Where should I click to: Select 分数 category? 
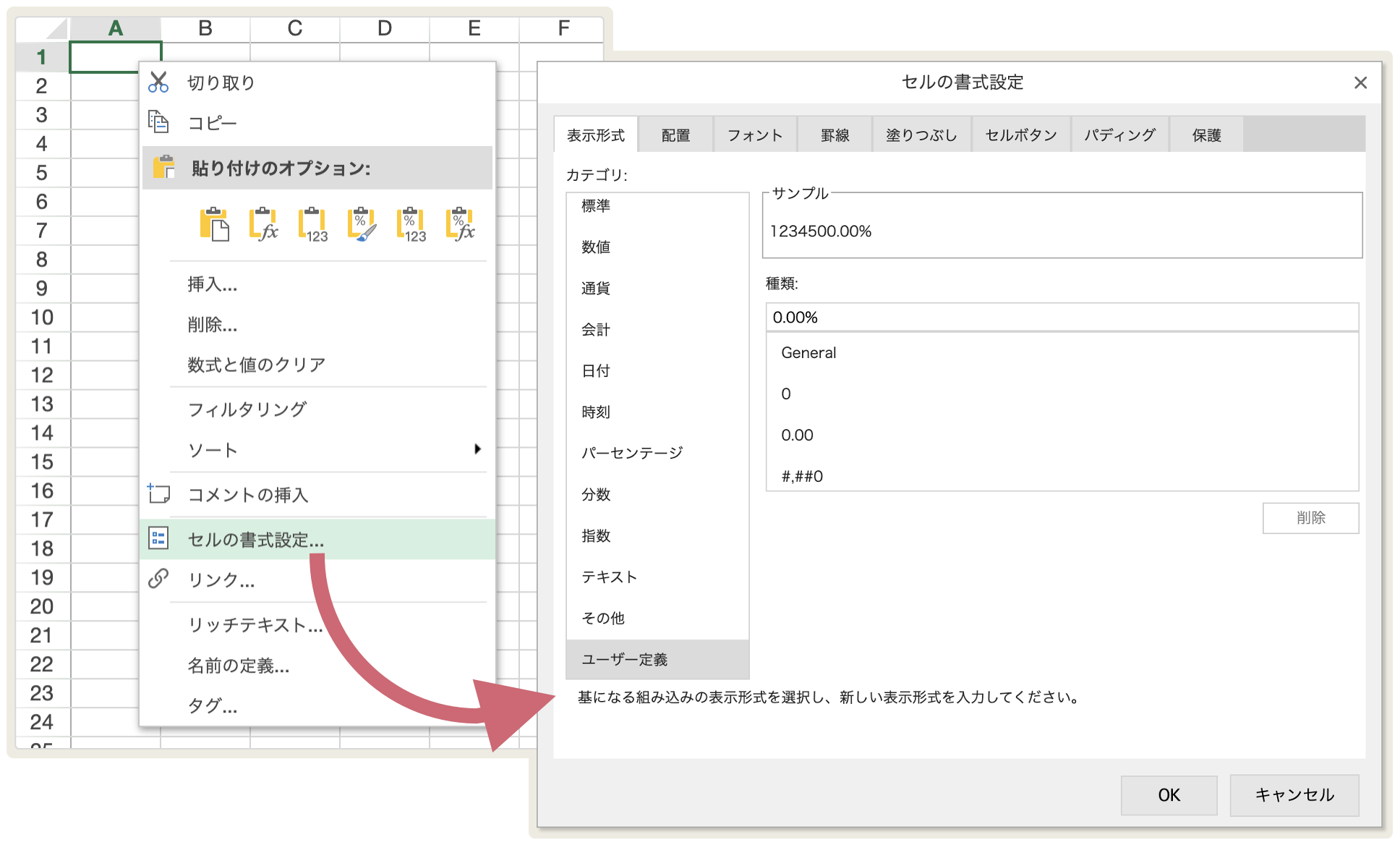pos(657,494)
